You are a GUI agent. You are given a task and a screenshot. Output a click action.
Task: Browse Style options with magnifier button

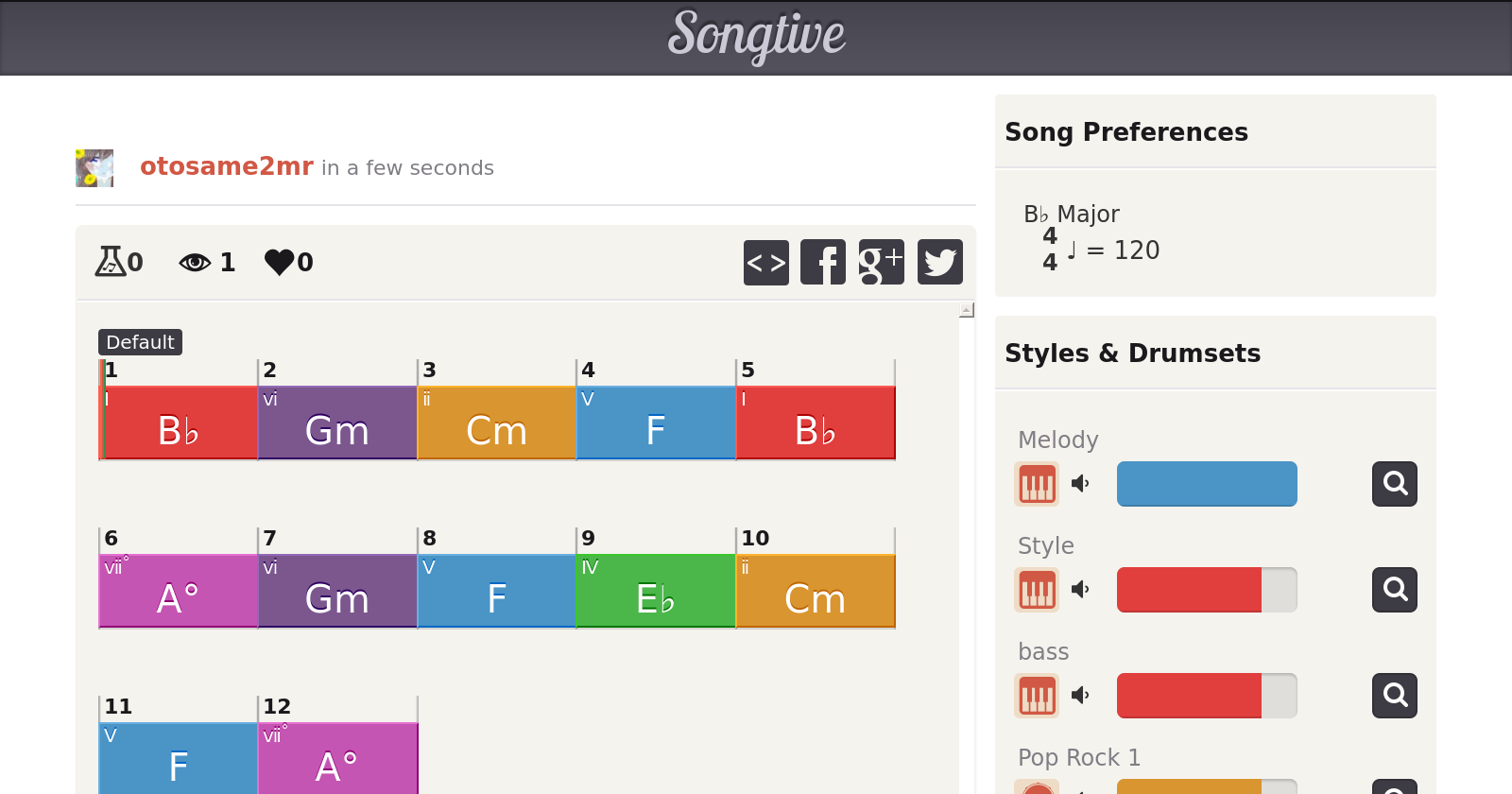(x=1394, y=590)
